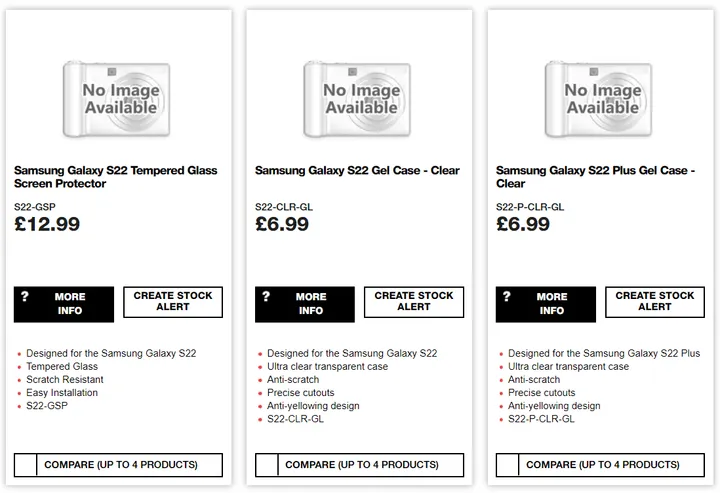The width and height of the screenshot is (720, 493).
Task: Tick compare checkbox for S22 Gel Case
Action: tap(267, 465)
